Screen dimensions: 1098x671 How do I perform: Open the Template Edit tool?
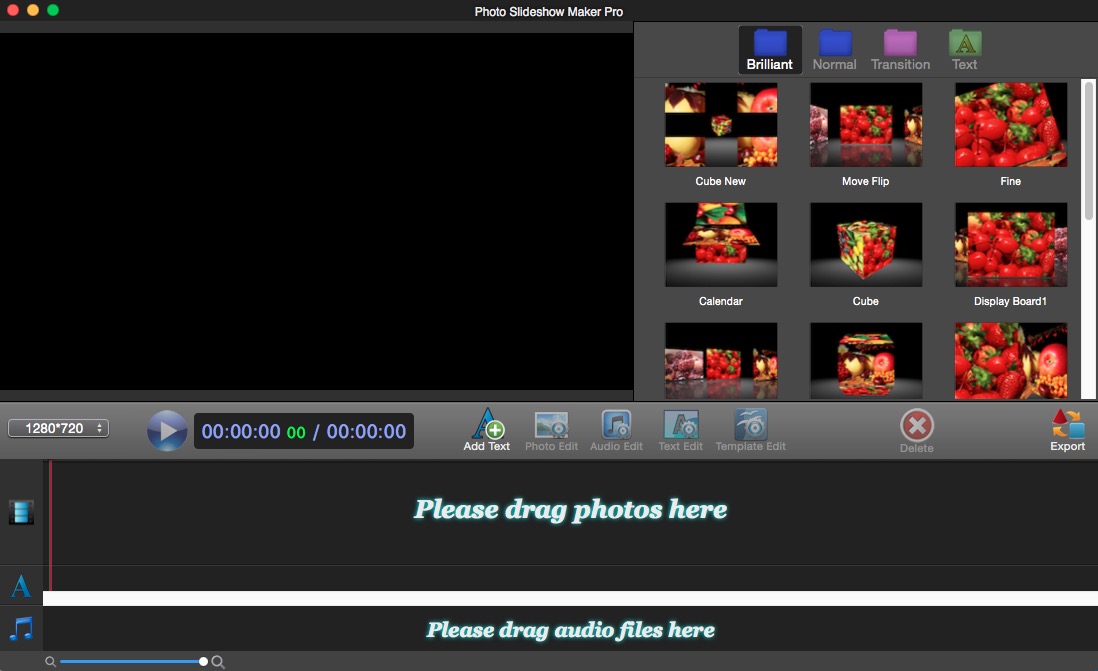pyautogui.click(x=750, y=425)
